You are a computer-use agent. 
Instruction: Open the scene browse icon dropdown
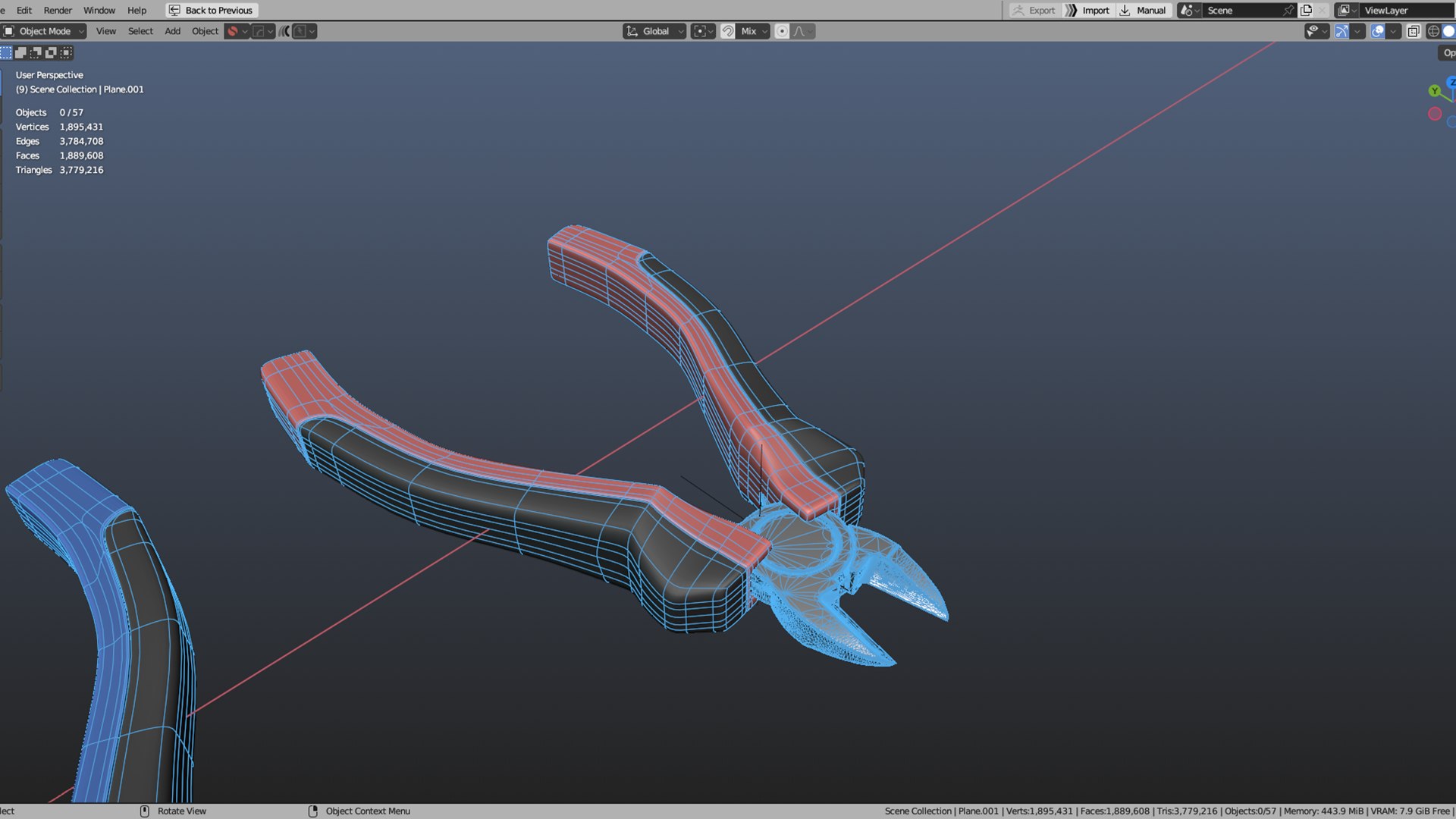click(1189, 11)
